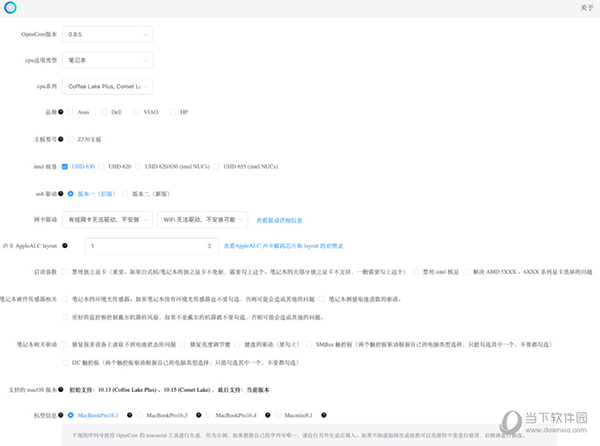Click the info icon after MacBookPro16,1
The image size is (600, 446).
click(130, 415)
